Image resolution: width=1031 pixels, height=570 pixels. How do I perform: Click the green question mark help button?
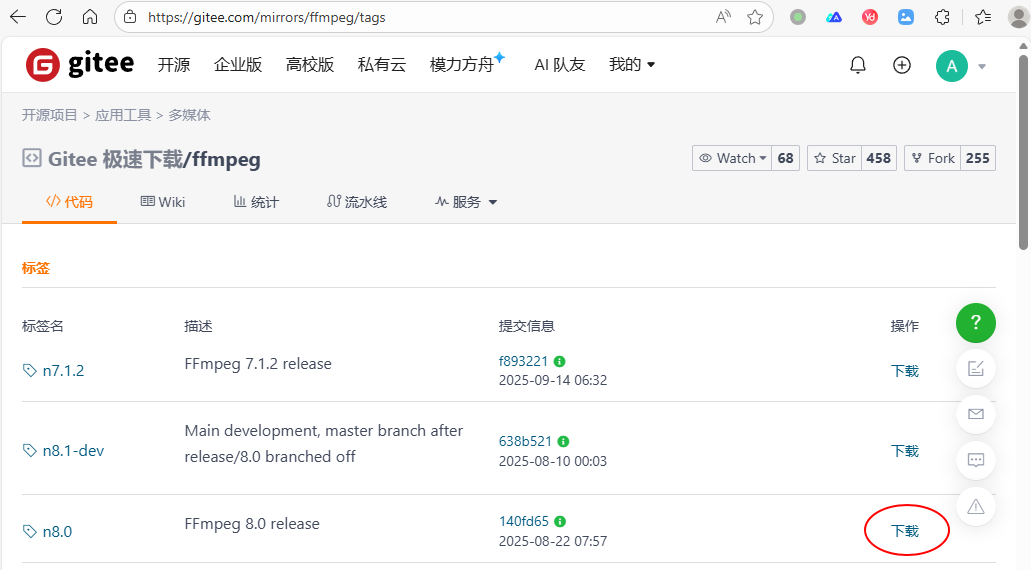[x=976, y=323]
